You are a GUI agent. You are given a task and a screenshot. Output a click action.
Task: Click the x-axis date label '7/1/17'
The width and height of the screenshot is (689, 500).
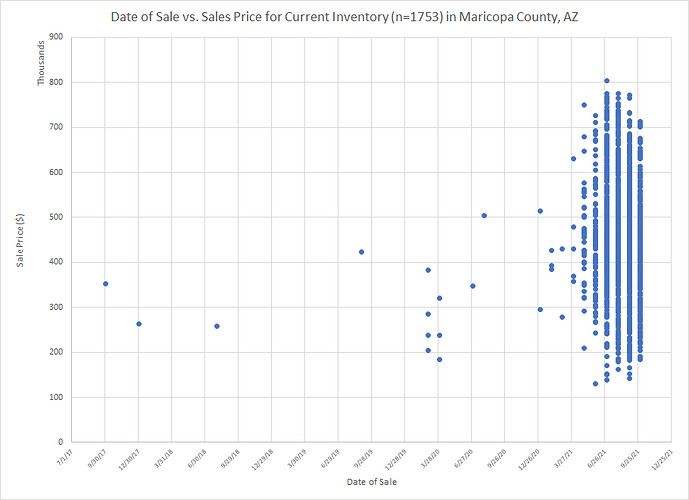pos(65,456)
